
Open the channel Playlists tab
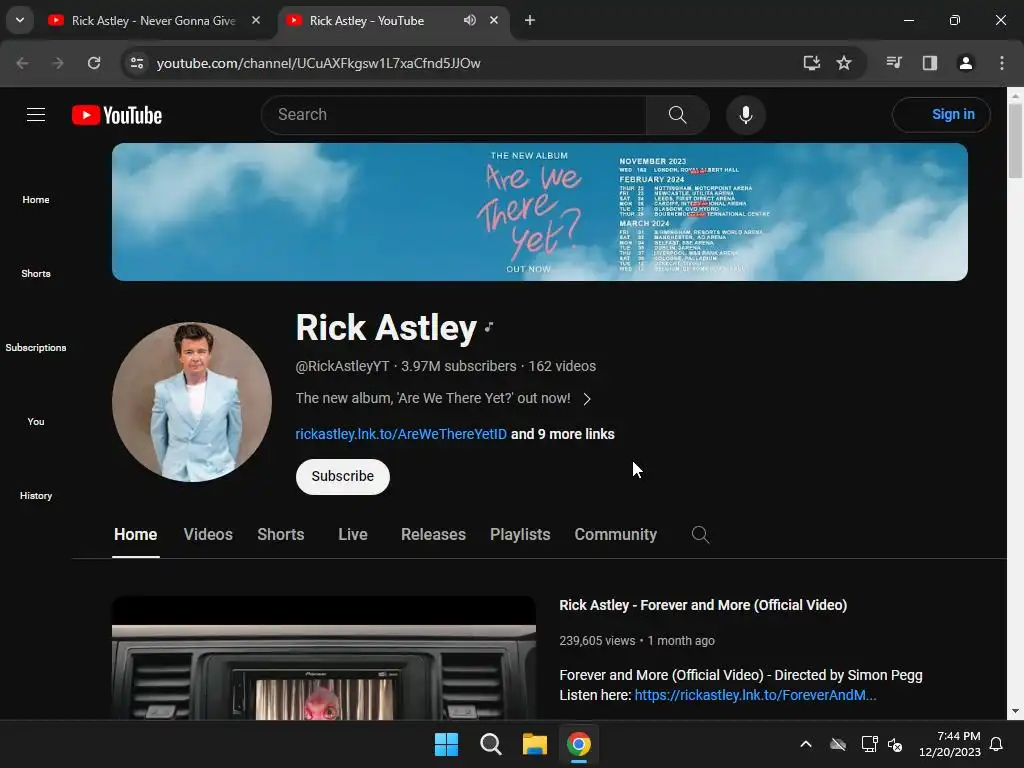click(x=520, y=534)
